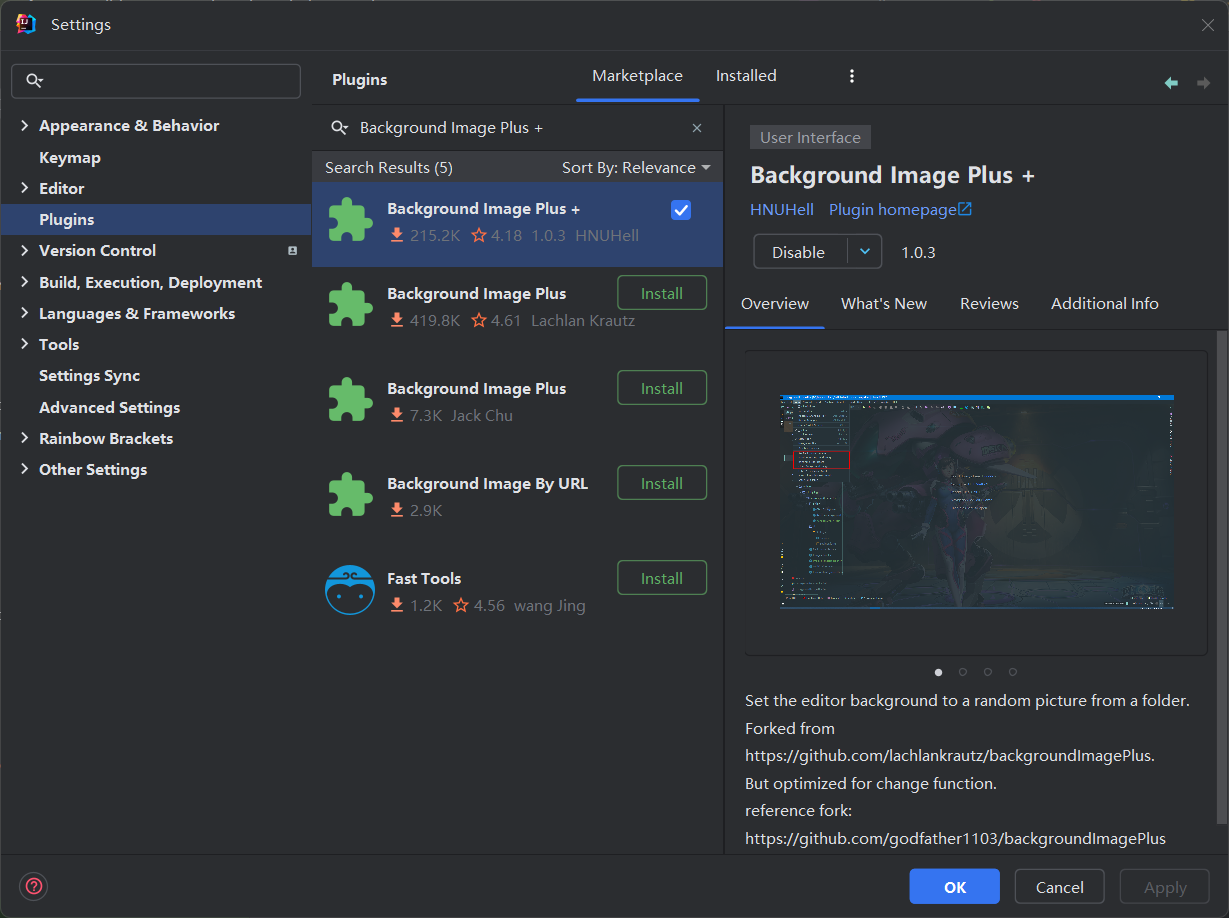Open the HNUHell vendor link

tap(782, 210)
